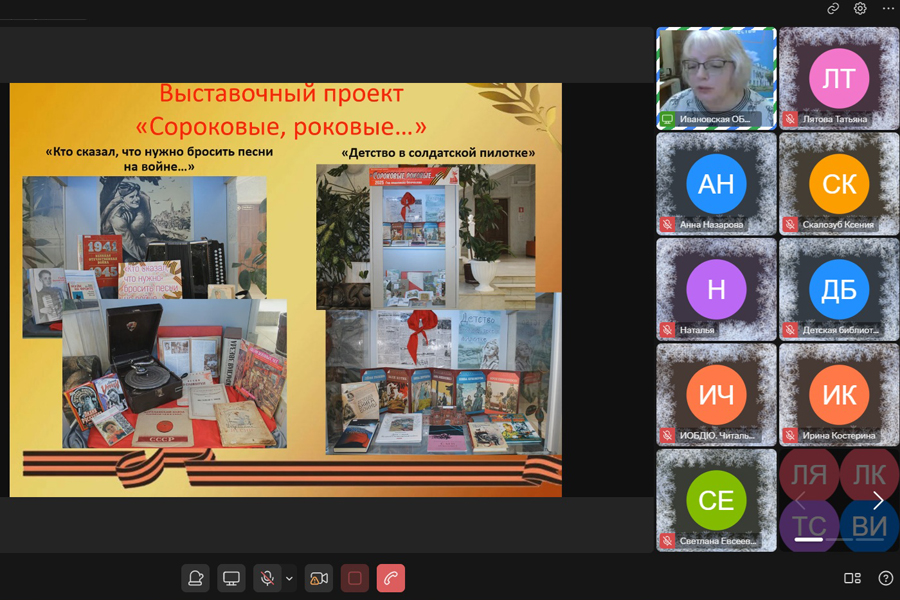Image resolution: width=900 pixels, height=600 pixels.
Task: Click Анна Назарова participant tile
Action: (x=716, y=183)
